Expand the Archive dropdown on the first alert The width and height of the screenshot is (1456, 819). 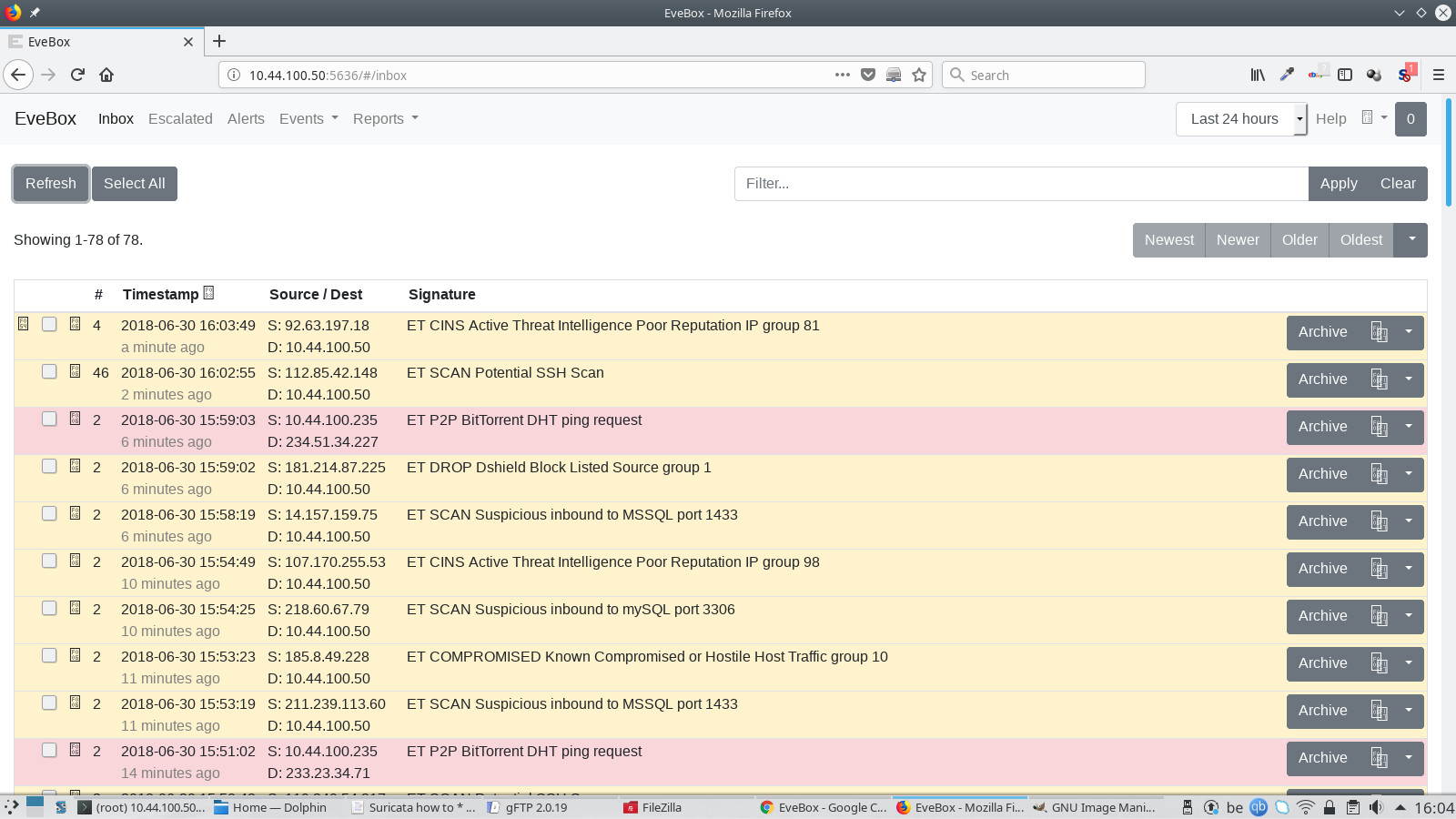1408,333
